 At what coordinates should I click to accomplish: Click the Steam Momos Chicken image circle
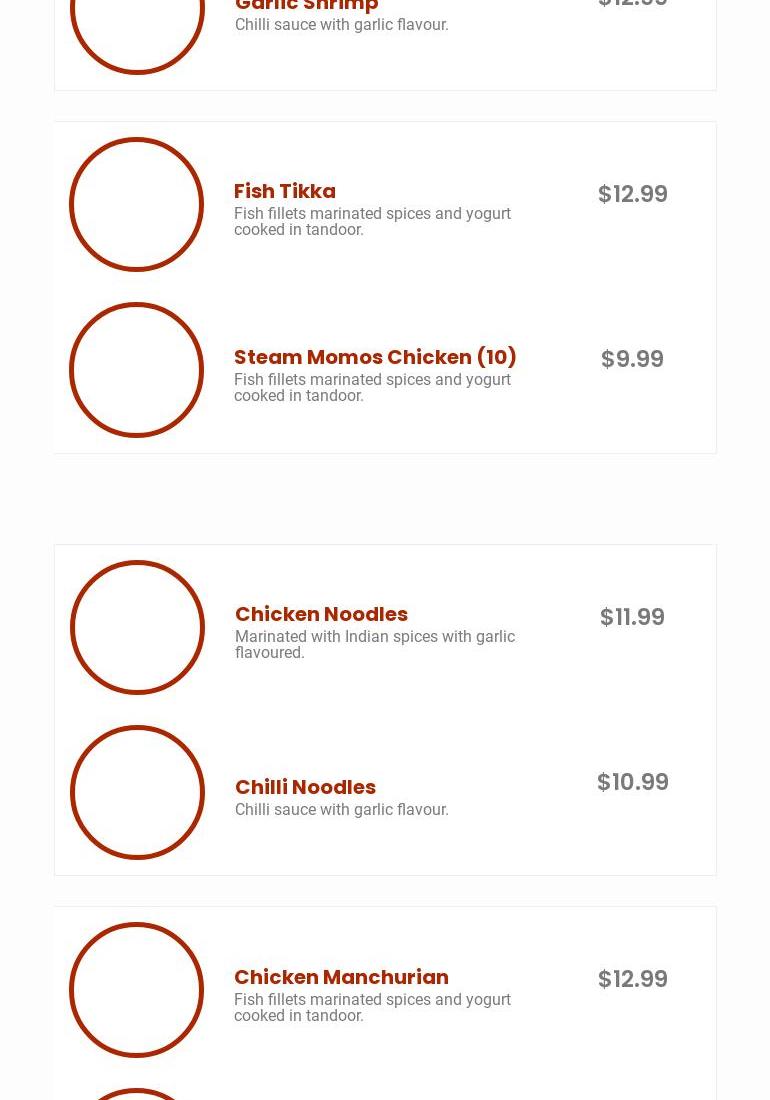point(136,370)
